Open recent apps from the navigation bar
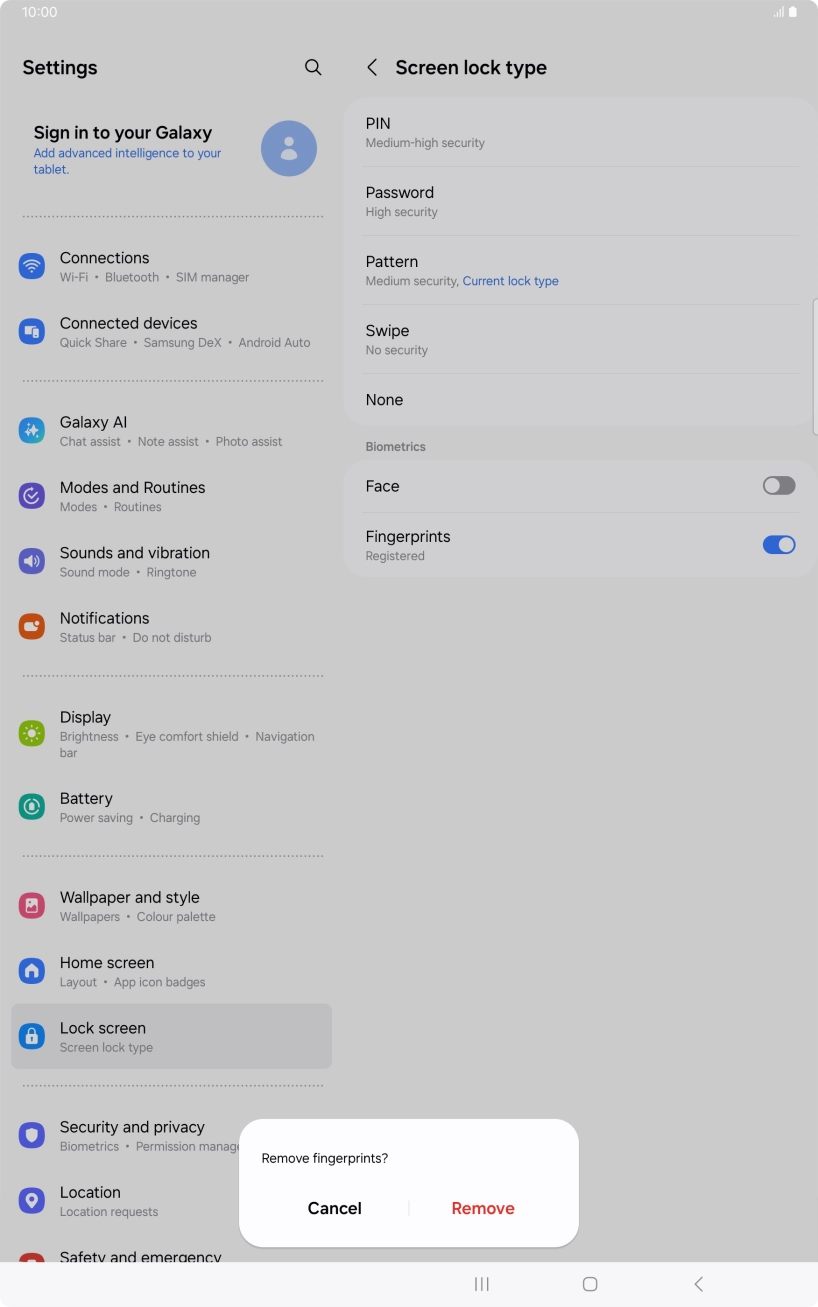The height and width of the screenshot is (1307, 818). click(482, 1284)
